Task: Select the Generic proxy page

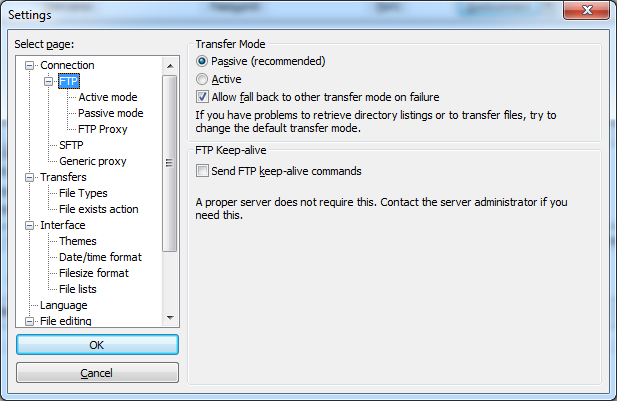Action: click(92, 161)
